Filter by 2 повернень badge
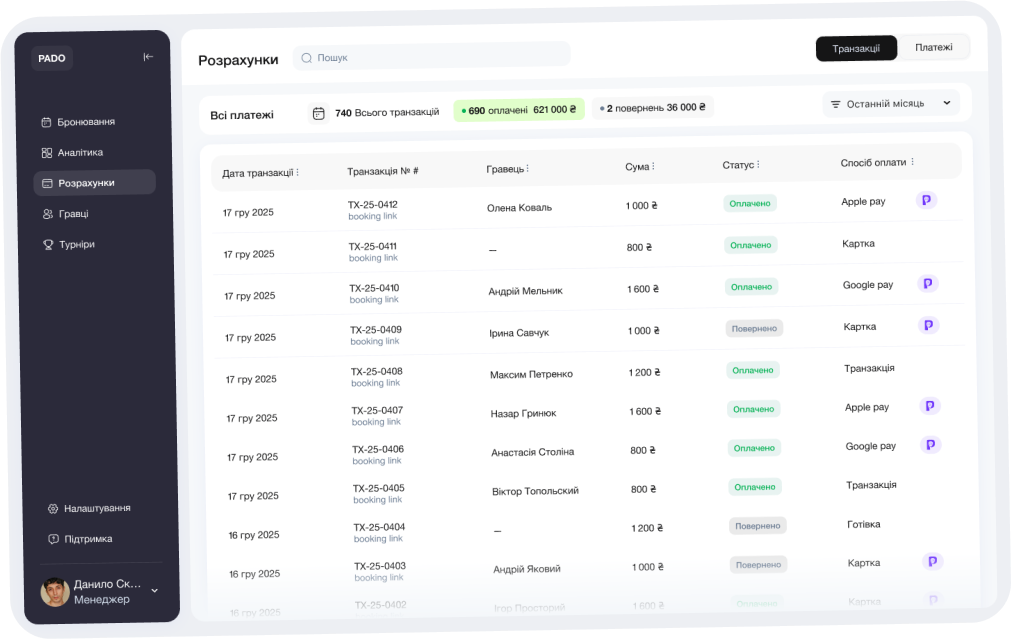The image size is (1012, 640). (x=652, y=108)
